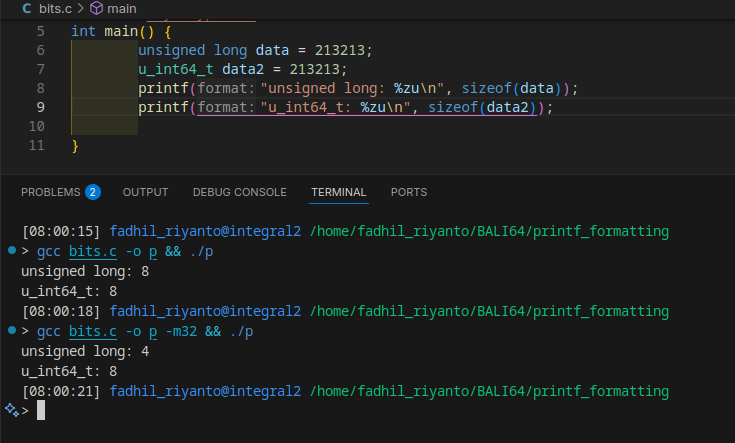Click the cube symbol icon beside main

click(x=97, y=8)
